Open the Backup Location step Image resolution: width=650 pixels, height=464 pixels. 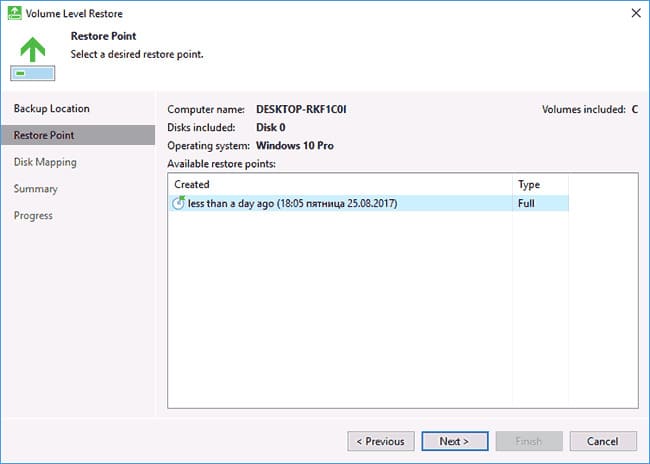pyautogui.click(x=51, y=109)
